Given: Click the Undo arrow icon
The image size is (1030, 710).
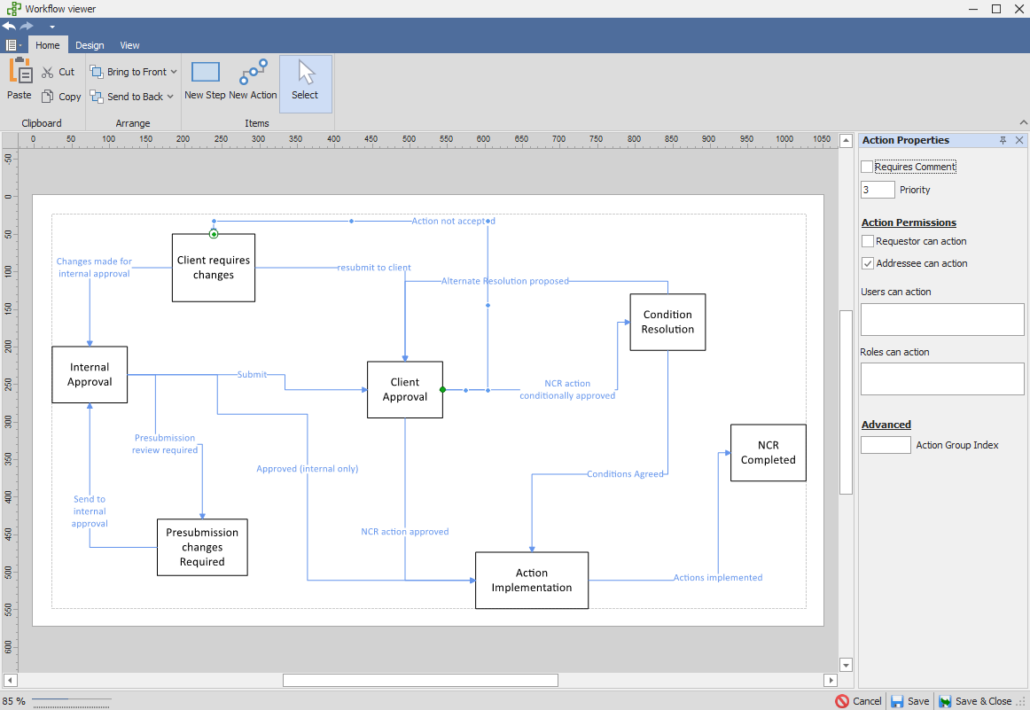Looking at the screenshot, I should tap(8, 26).
